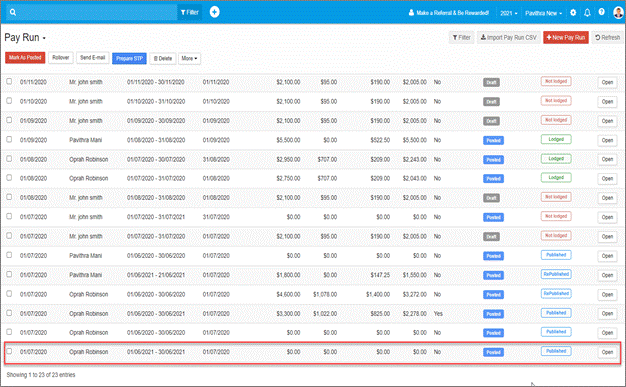626x387 pixels.
Task: Tick checkbox for 01/11/2020 john smith row
Action: click(x=9, y=81)
